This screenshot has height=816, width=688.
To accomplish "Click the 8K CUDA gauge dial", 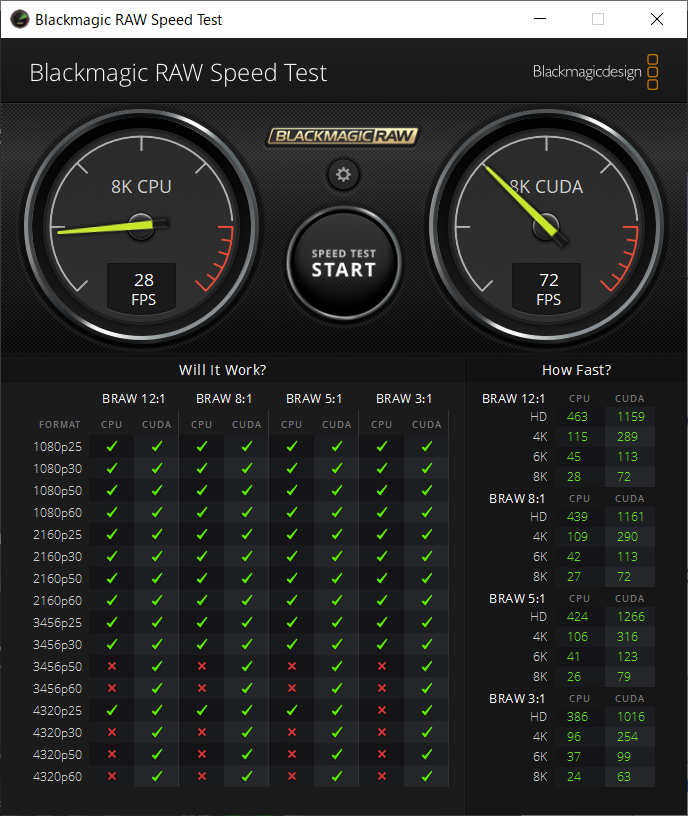I will tap(546, 227).
